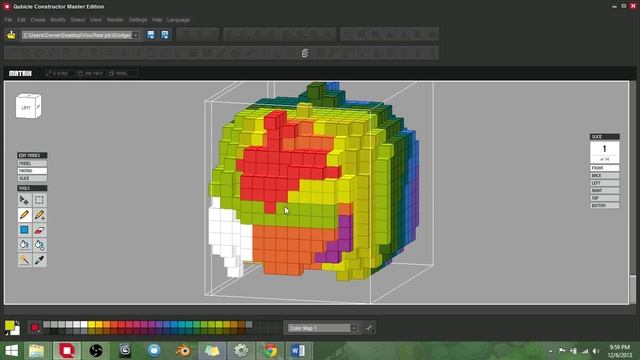
Task: Open Microsoft Word from the taskbar
Action: click(x=298, y=351)
